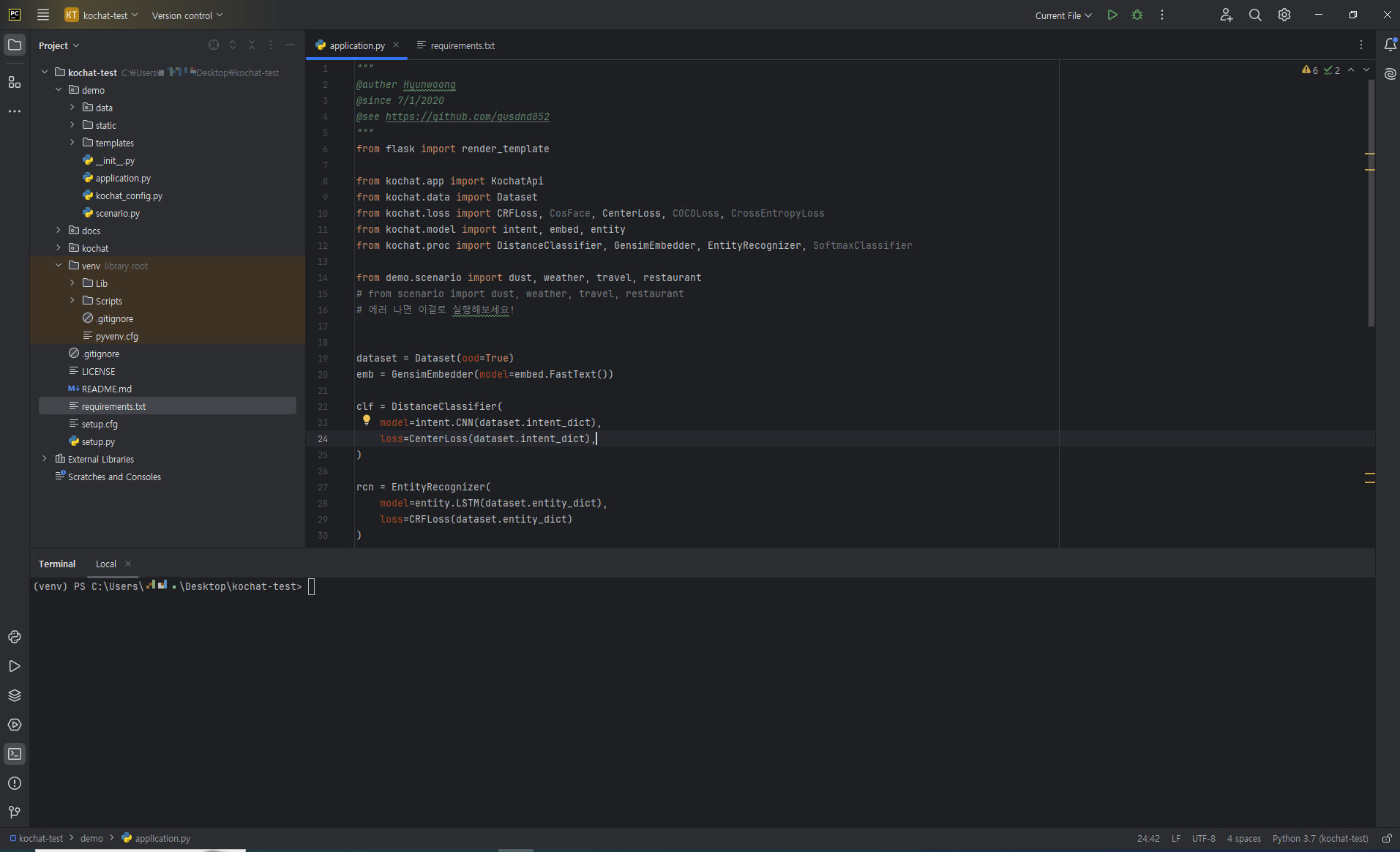Click the 4 spaces indent setting

(1243, 839)
